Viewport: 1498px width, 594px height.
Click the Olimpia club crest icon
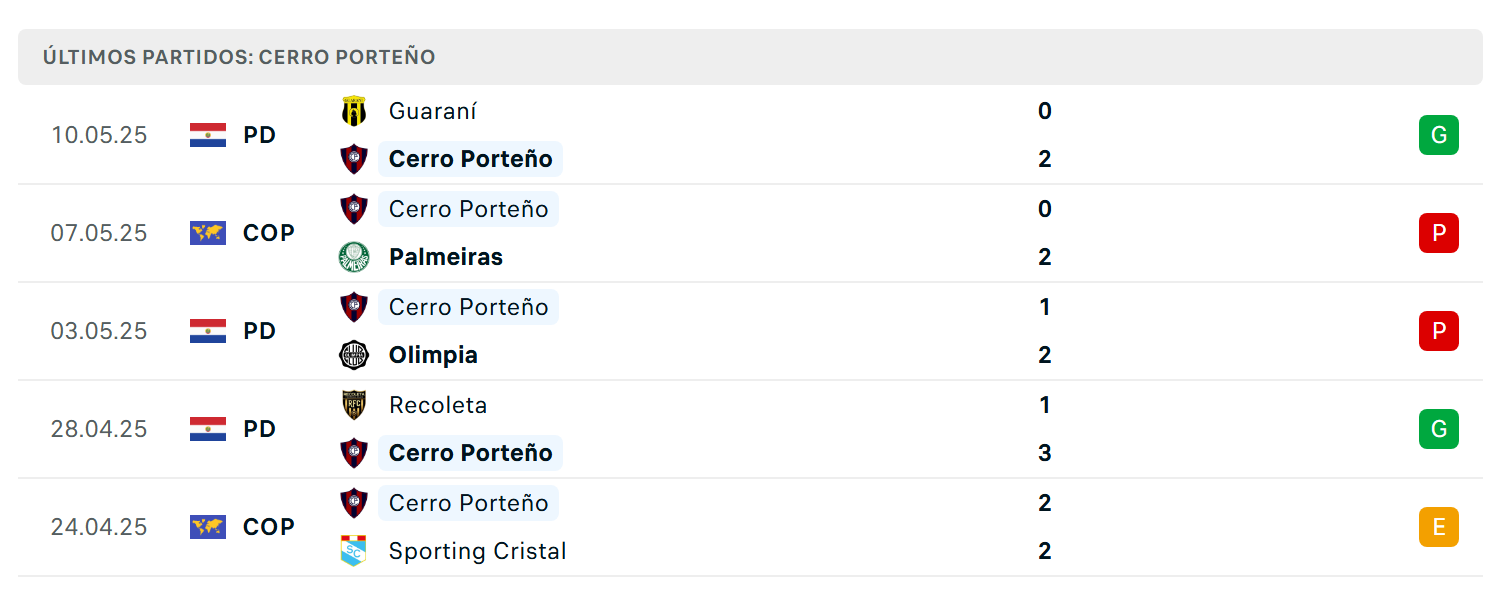(354, 355)
